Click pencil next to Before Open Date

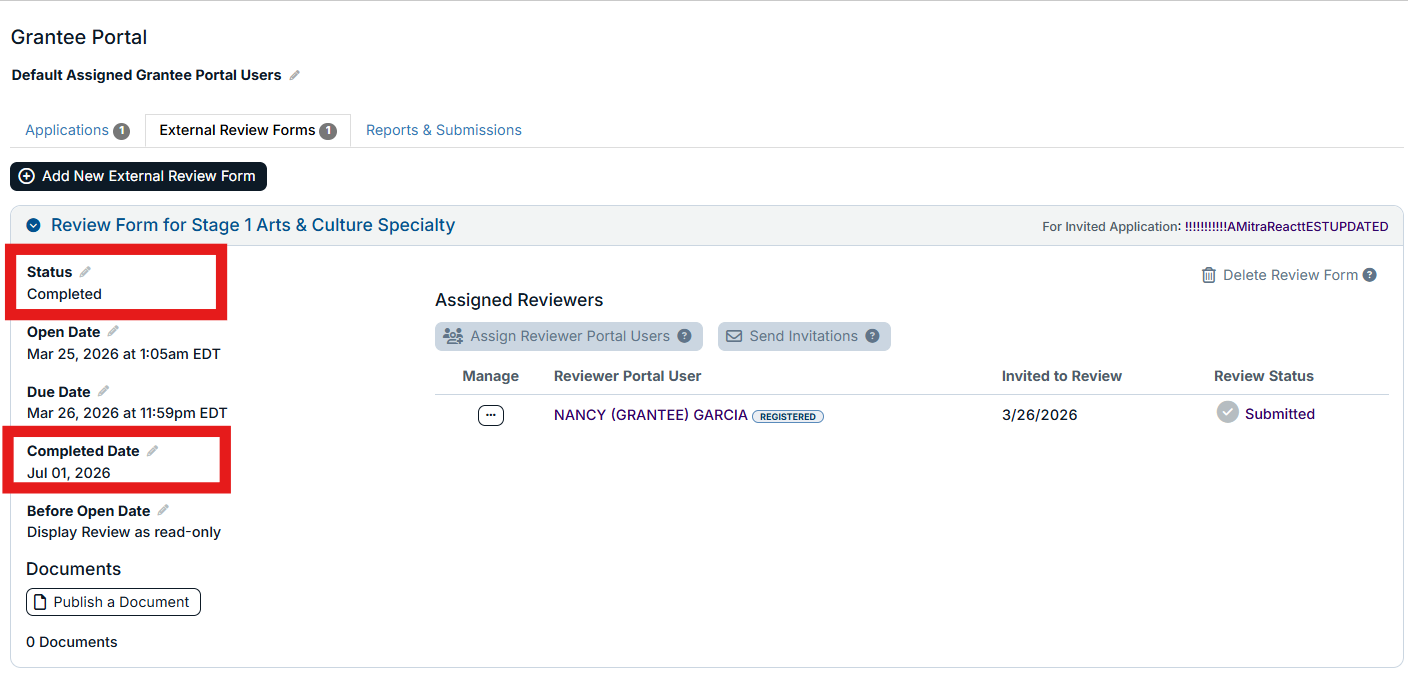click(x=163, y=511)
